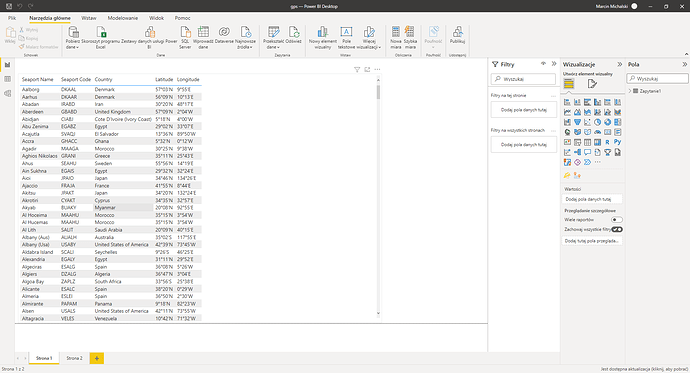690x373 pixels.
Task: Select the trophy-shaped visual icon
Action: (608, 152)
